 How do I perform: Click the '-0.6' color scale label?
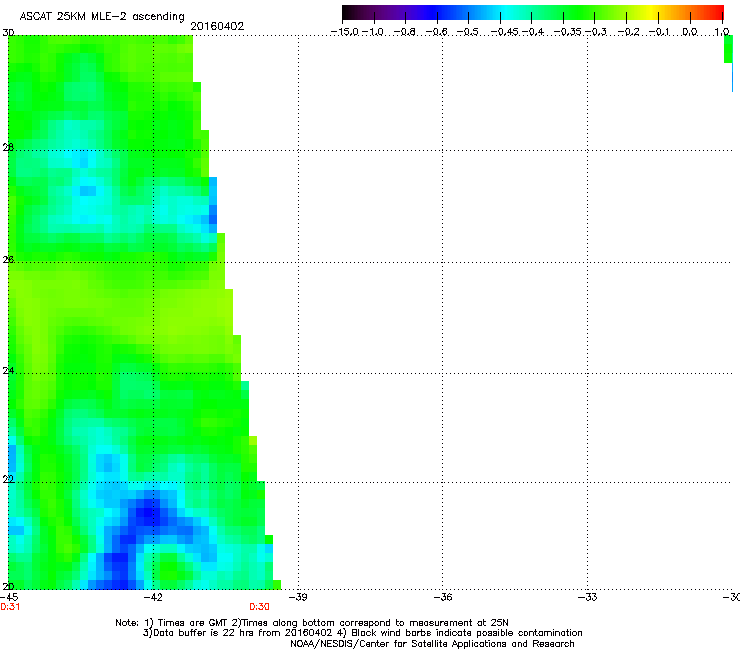point(436,32)
